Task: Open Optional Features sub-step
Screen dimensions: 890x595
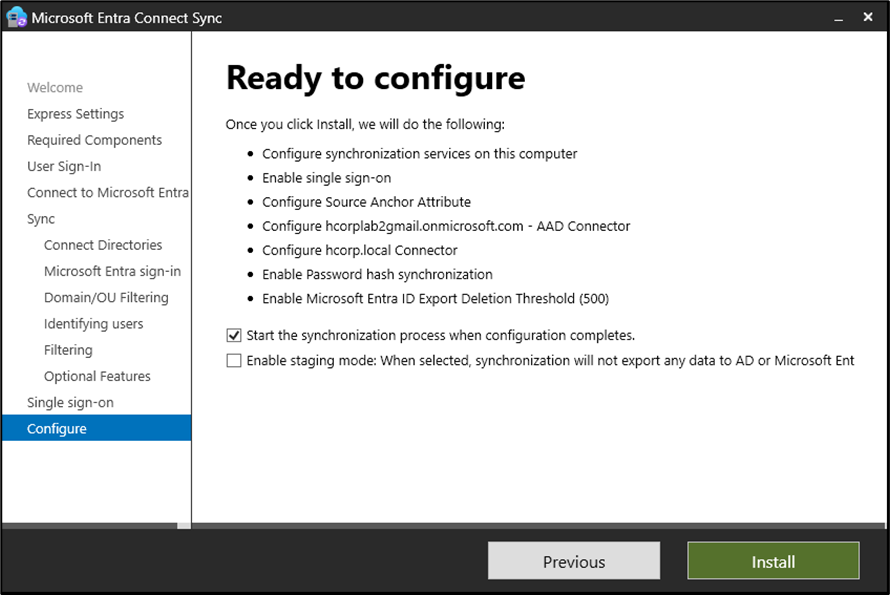Action: point(97,376)
